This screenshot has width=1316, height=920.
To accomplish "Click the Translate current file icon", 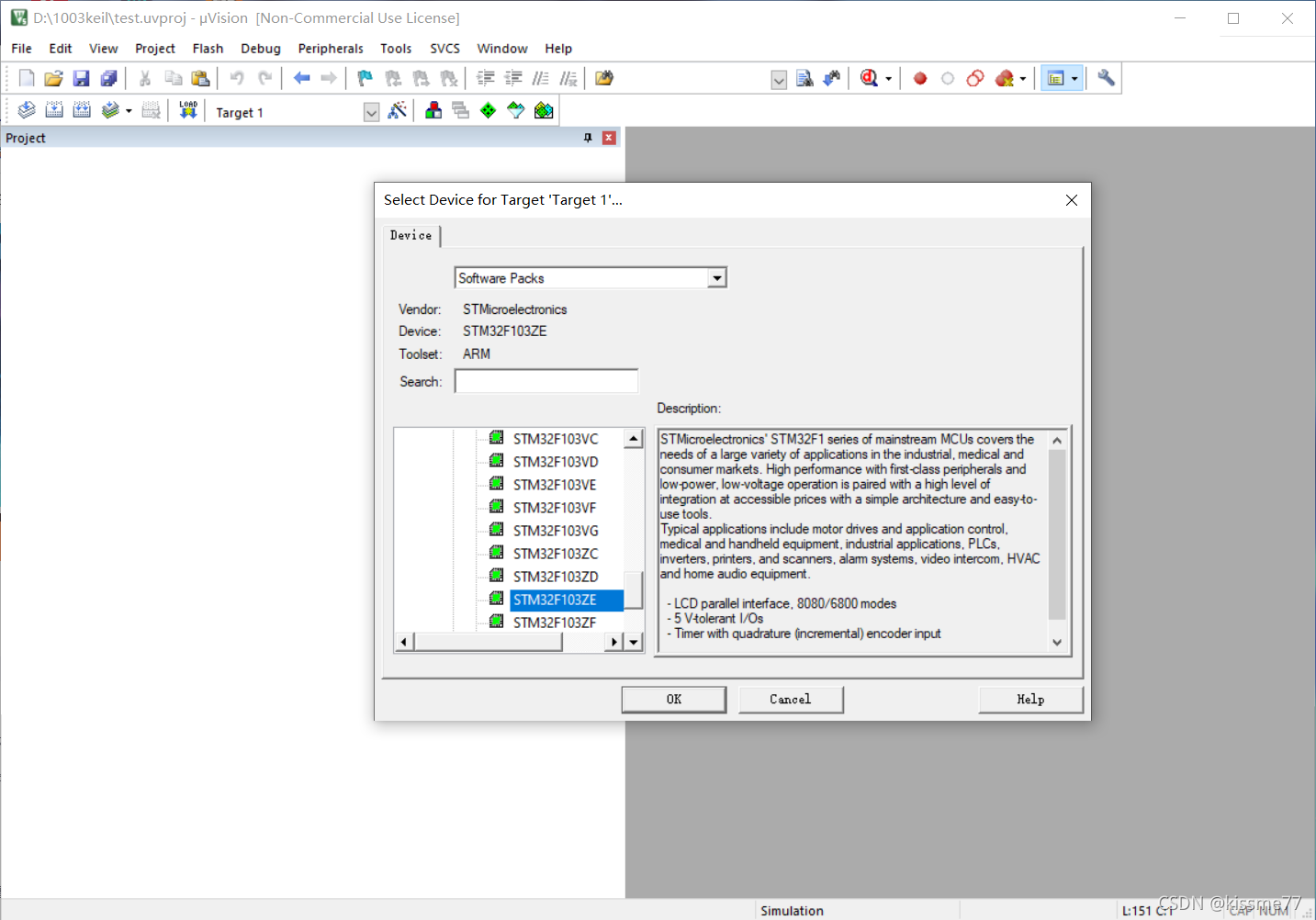I will 27,111.
